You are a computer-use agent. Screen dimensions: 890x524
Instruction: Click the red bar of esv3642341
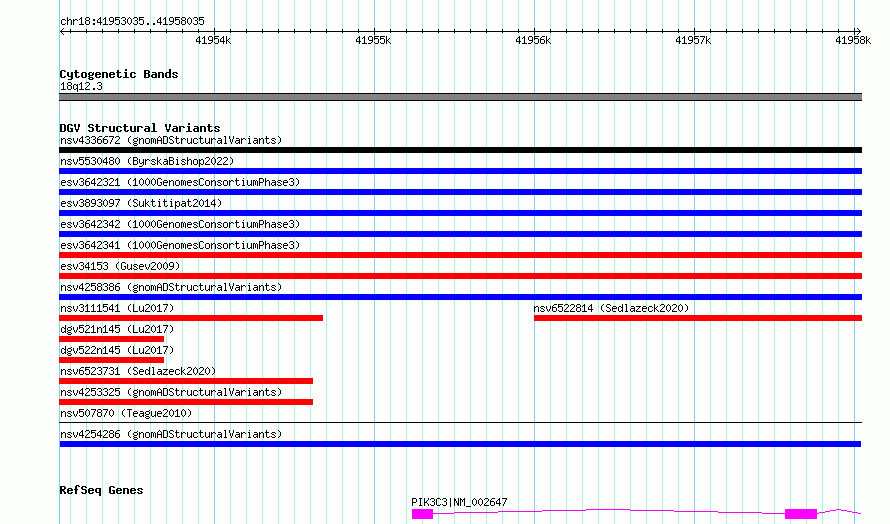click(460, 255)
